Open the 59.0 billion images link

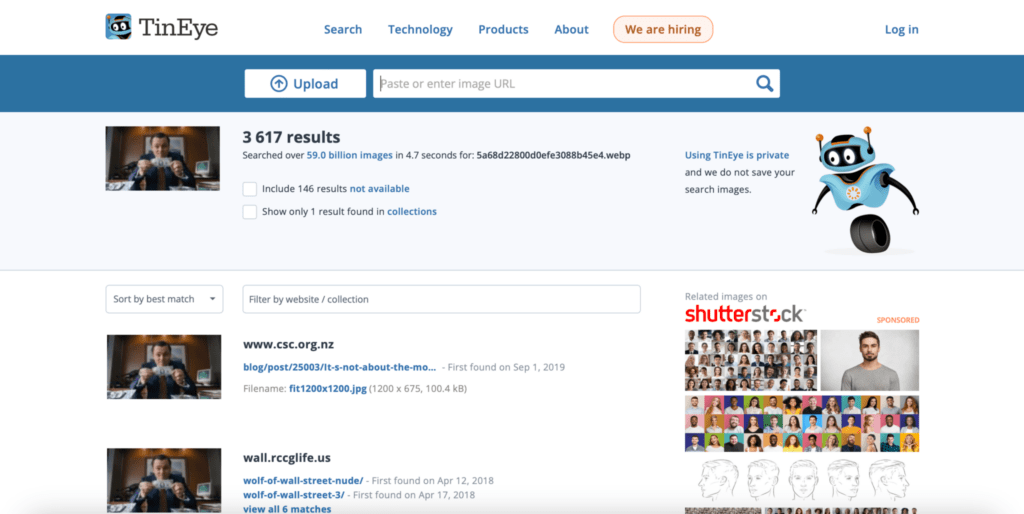(349, 155)
